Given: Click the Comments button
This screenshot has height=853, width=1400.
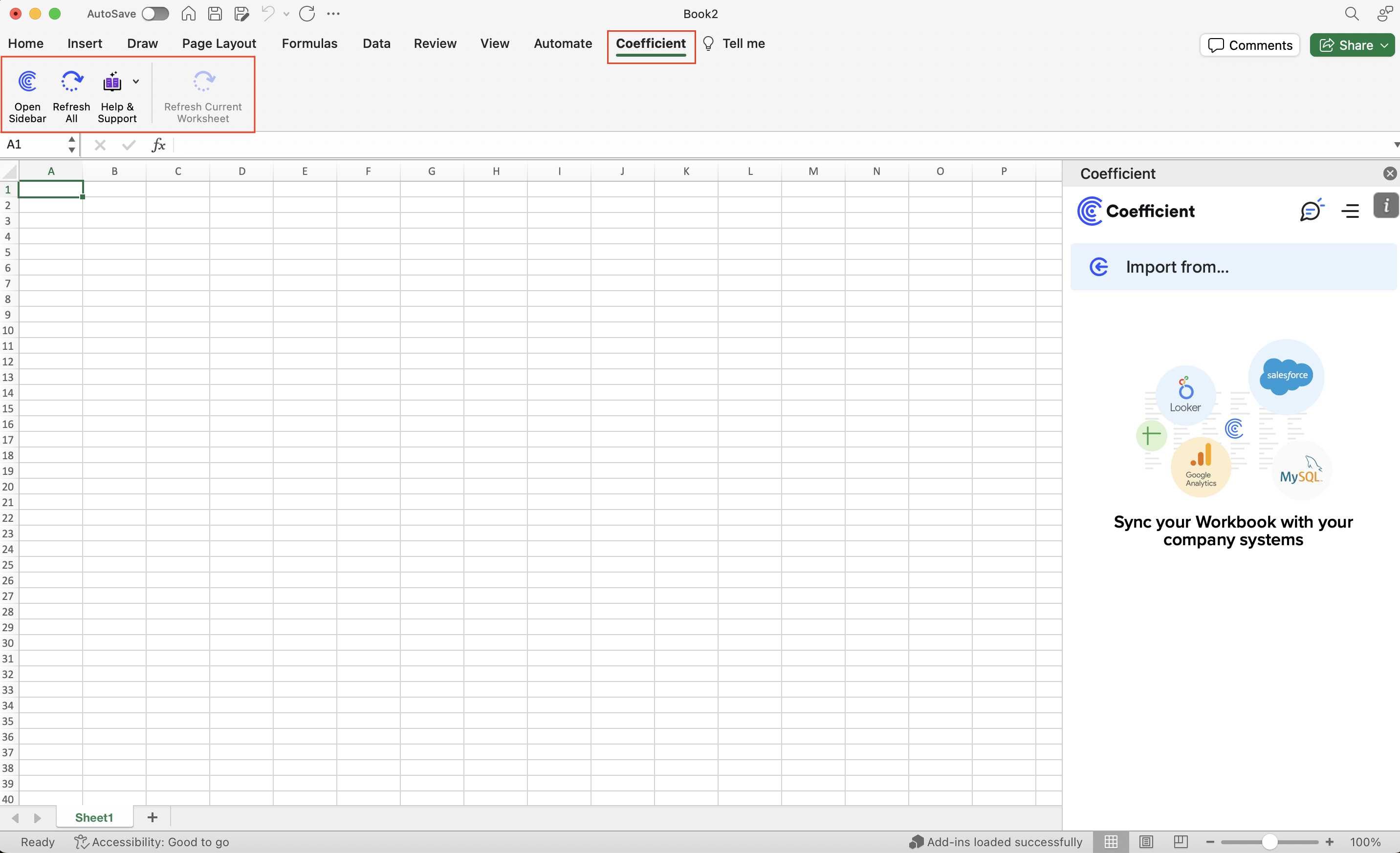Looking at the screenshot, I should click(1249, 45).
